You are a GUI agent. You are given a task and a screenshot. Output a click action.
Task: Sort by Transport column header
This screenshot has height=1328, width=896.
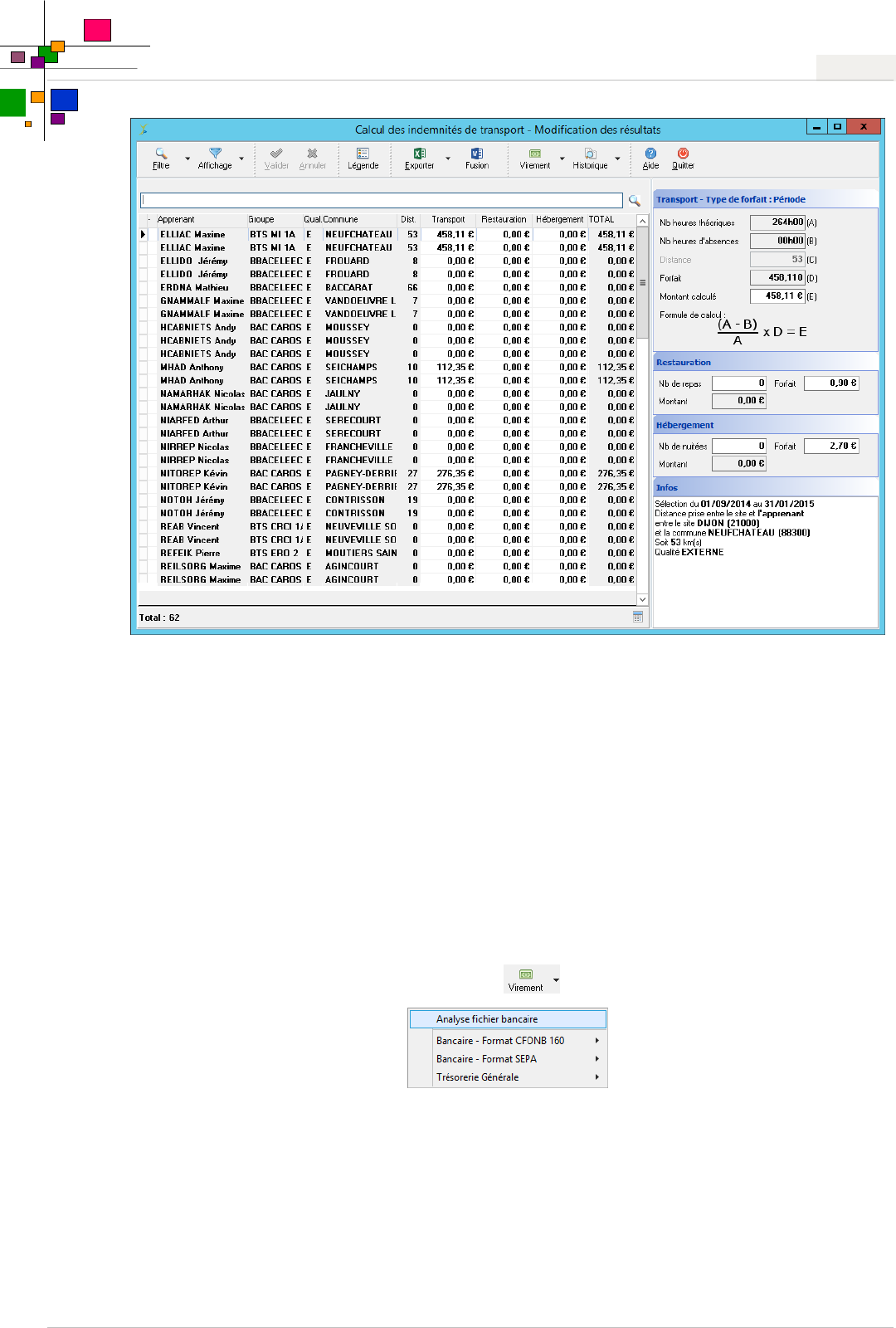(x=448, y=219)
